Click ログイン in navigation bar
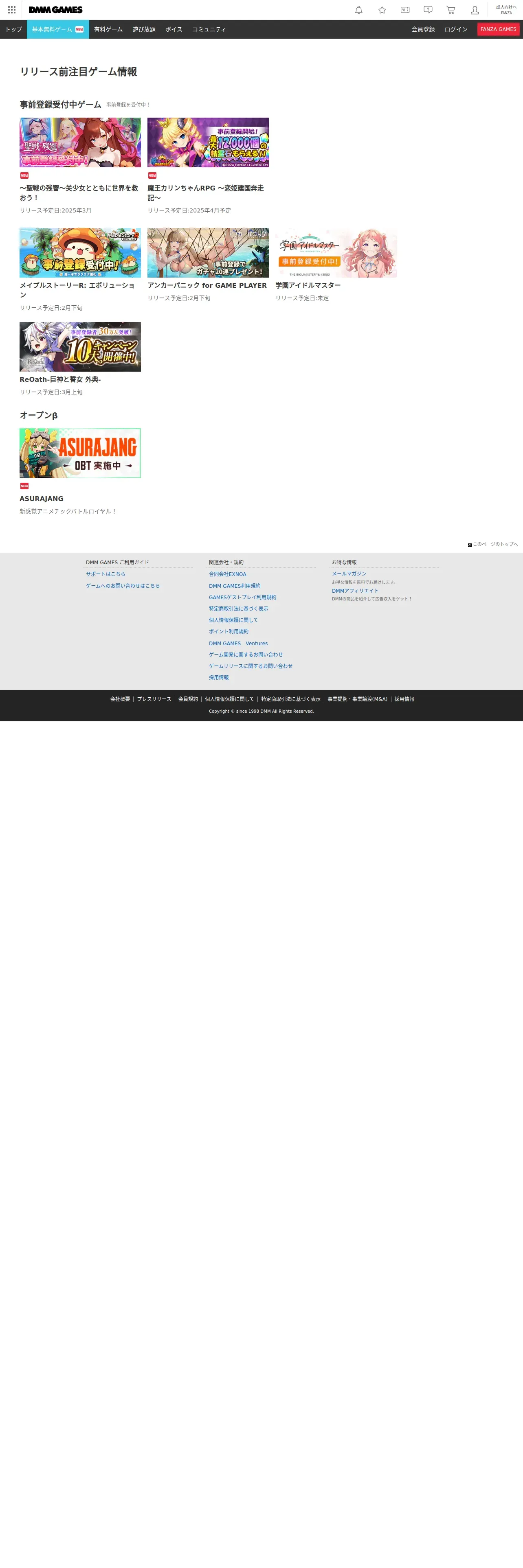This screenshot has width=523, height=1568. (x=456, y=29)
